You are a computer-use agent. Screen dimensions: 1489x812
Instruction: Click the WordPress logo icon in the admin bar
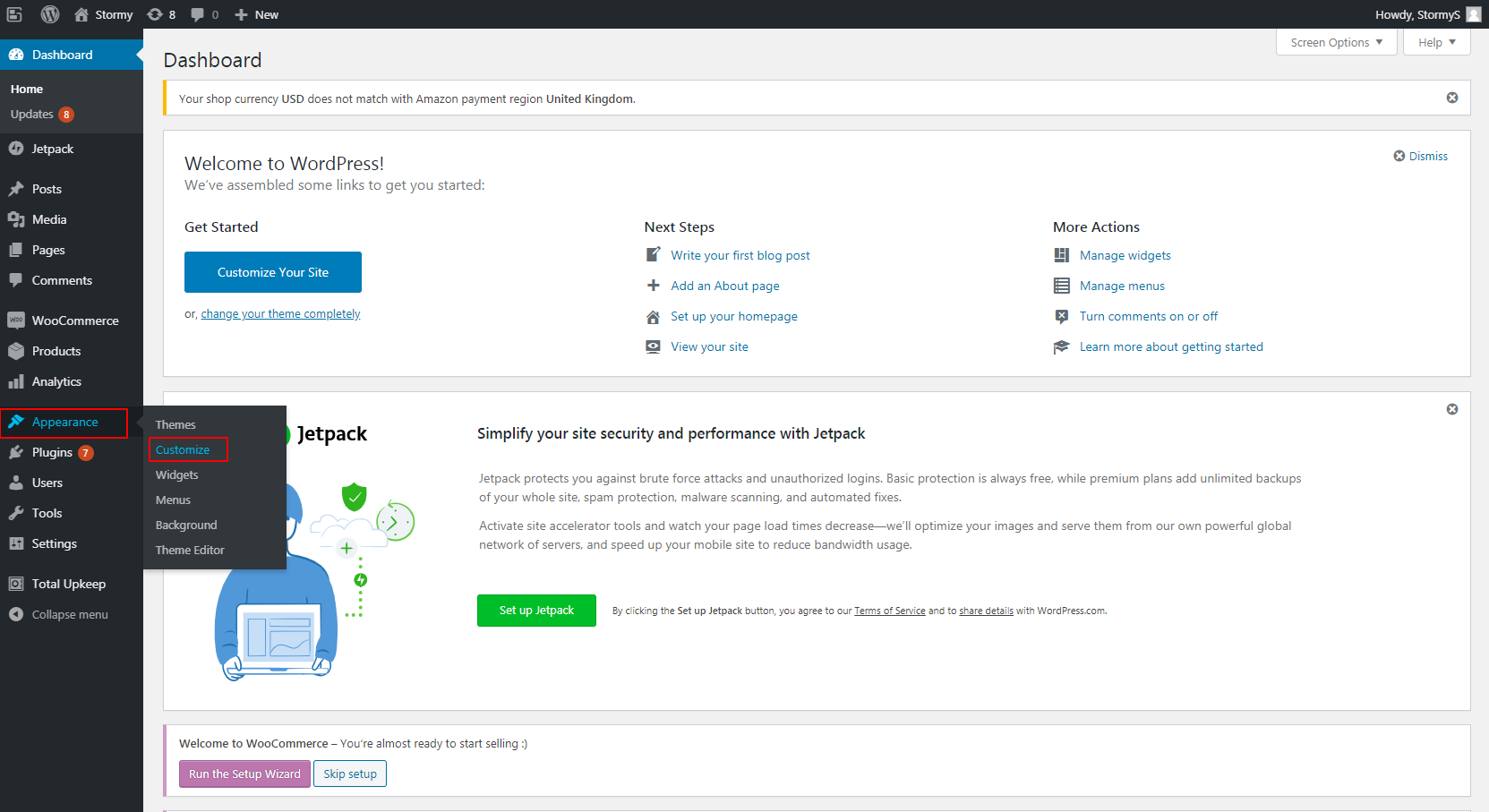50,14
